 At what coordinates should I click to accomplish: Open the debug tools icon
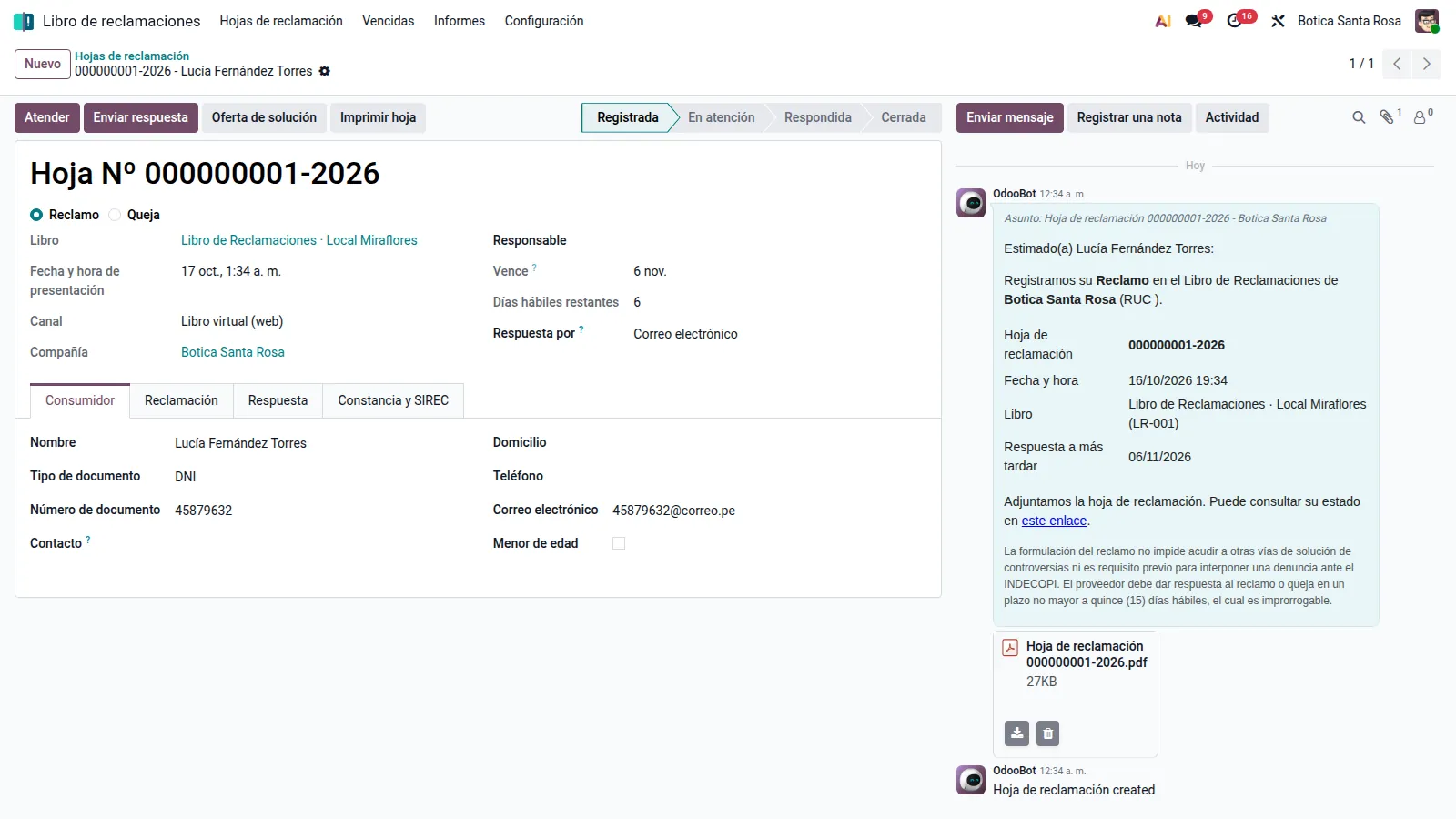tap(1279, 21)
